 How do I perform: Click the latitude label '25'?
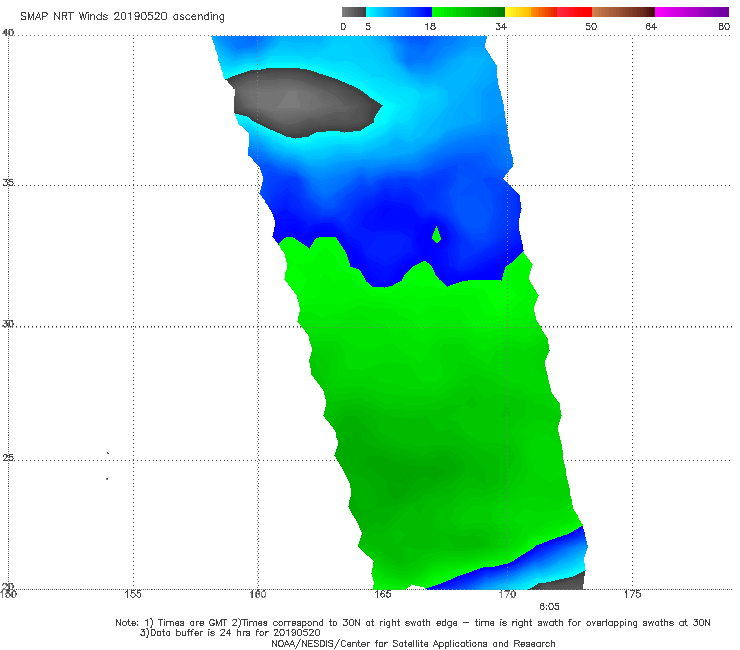click(8, 457)
